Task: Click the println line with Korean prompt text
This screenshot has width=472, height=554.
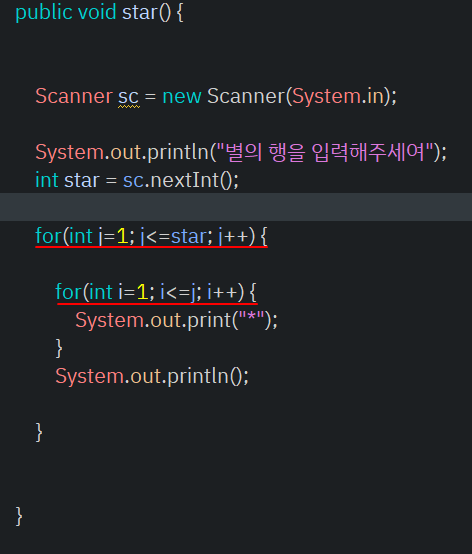Action: coord(241,153)
